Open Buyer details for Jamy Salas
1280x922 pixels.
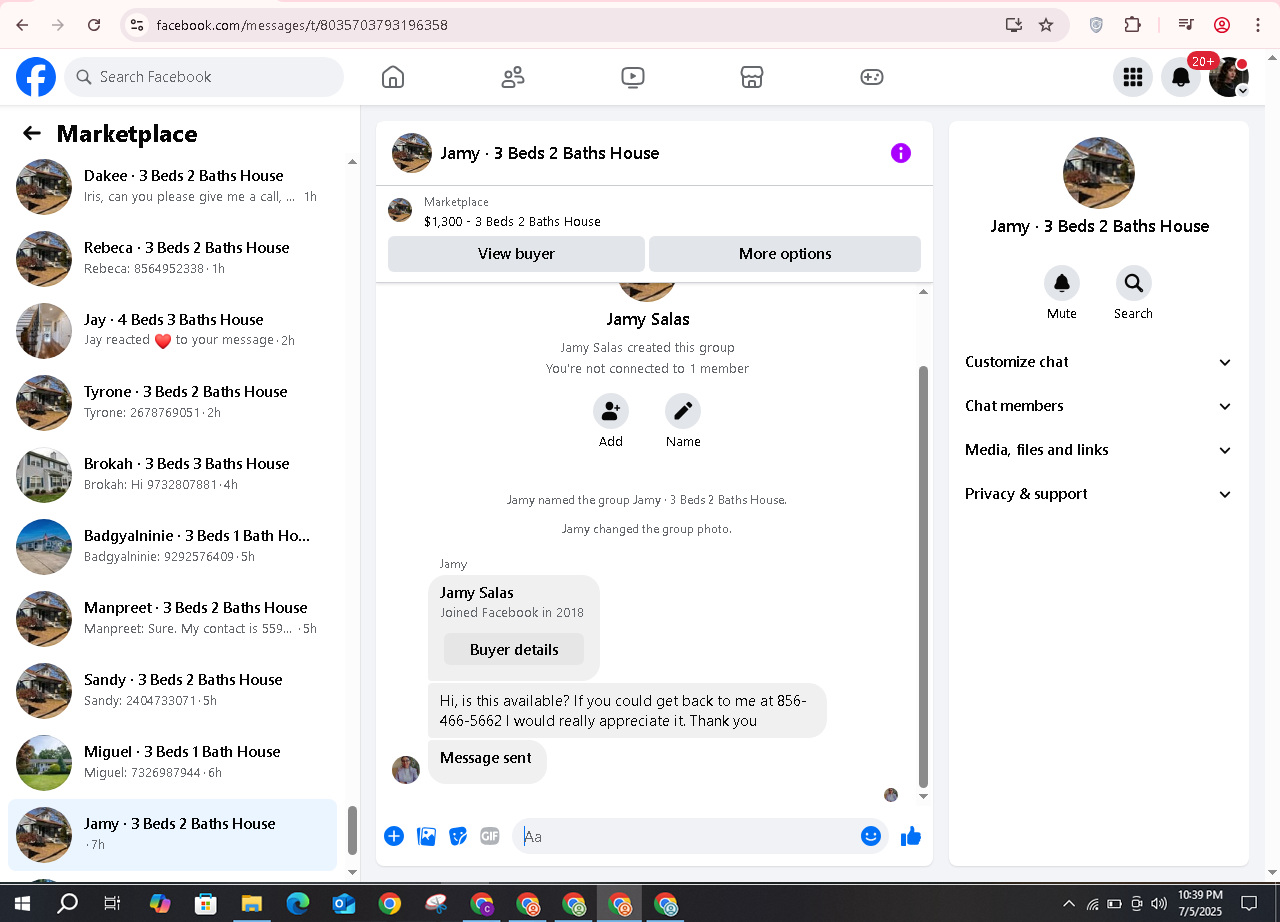pyautogui.click(x=514, y=650)
